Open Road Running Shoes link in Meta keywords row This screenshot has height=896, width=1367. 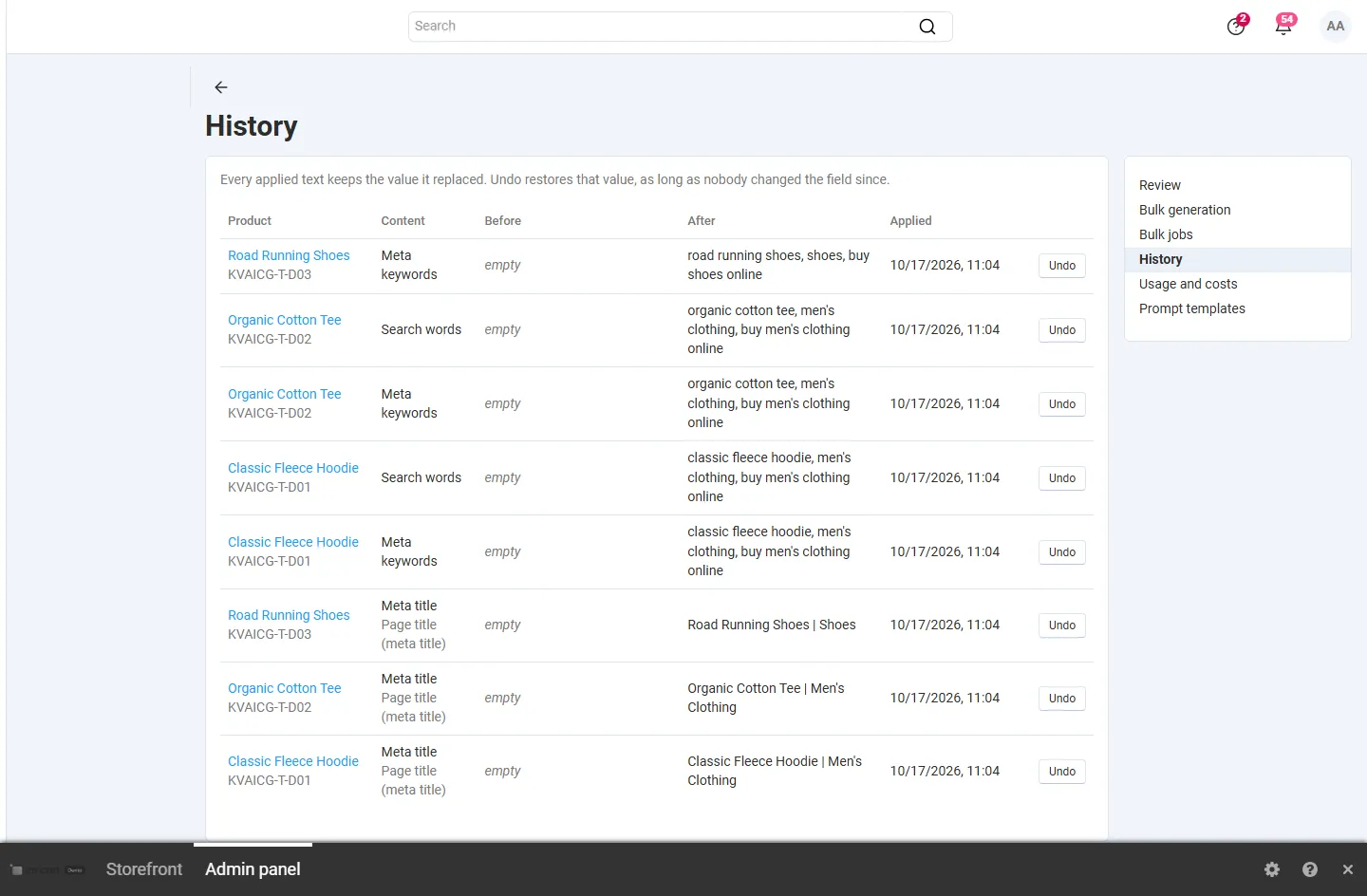[289, 255]
